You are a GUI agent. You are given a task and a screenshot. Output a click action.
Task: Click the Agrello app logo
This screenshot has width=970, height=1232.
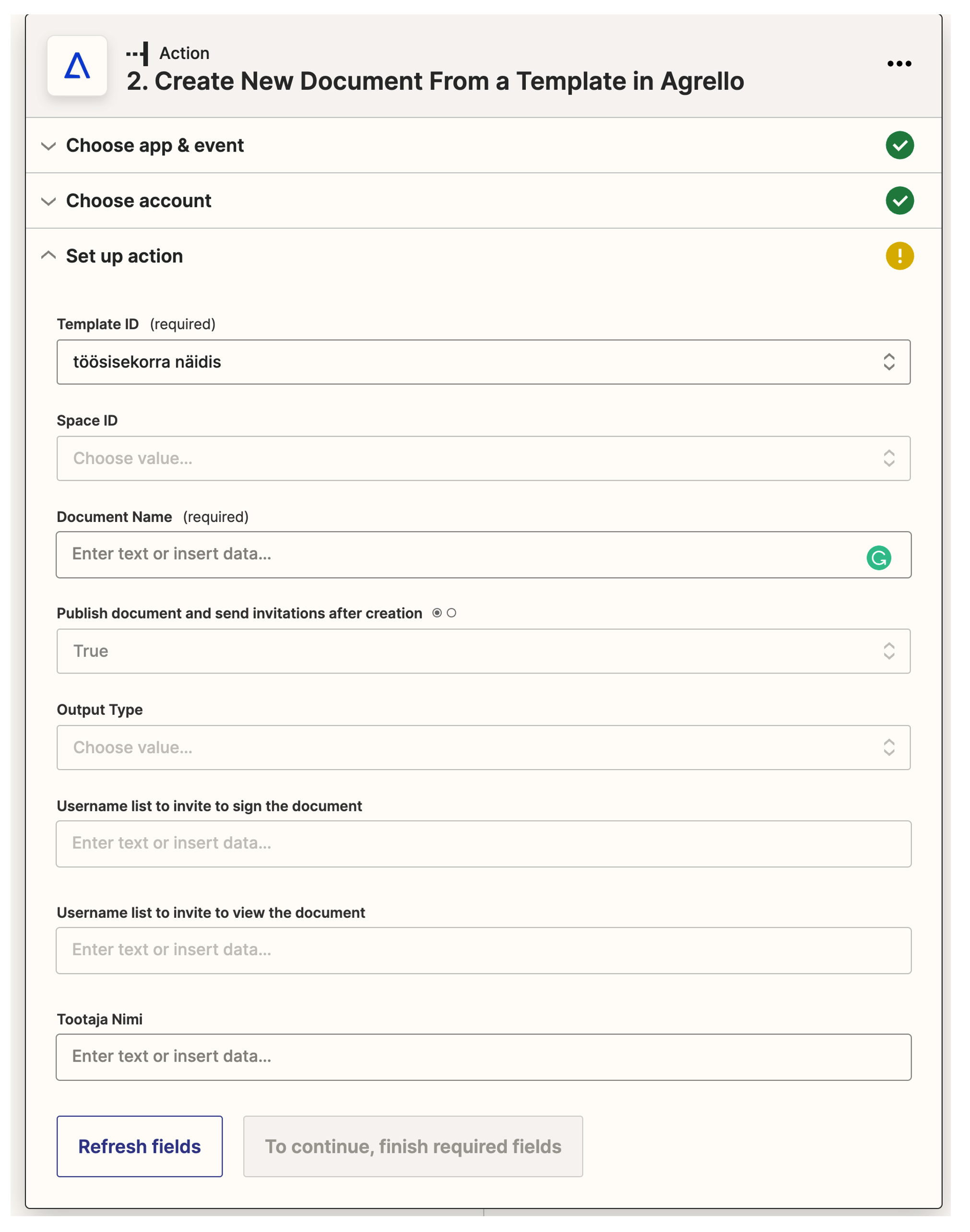[77, 64]
